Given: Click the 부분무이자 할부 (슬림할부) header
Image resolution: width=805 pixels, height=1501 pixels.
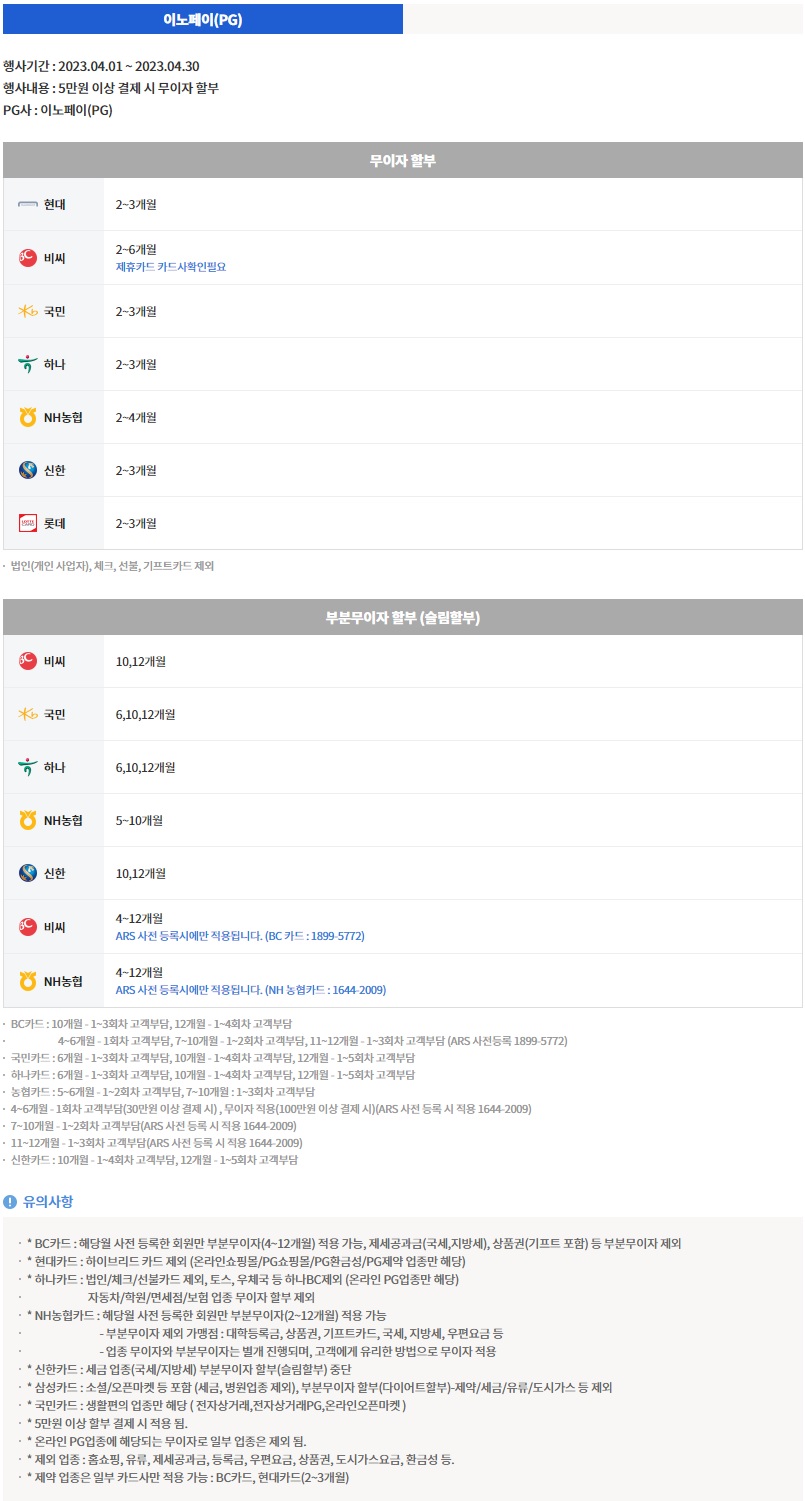Looking at the screenshot, I should click(x=403, y=617).
